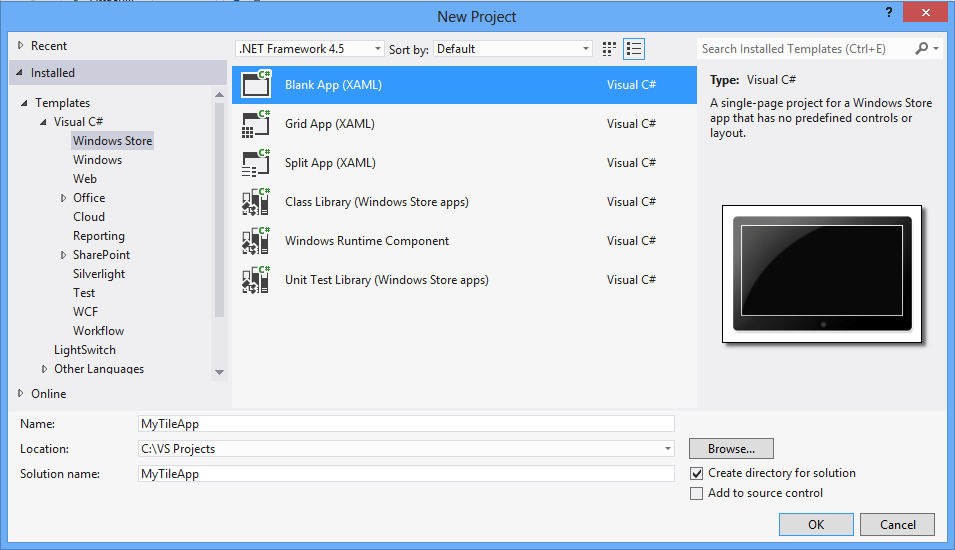Click the Solution name input field
This screenshot has width=955, height=550.
point(406,474)
